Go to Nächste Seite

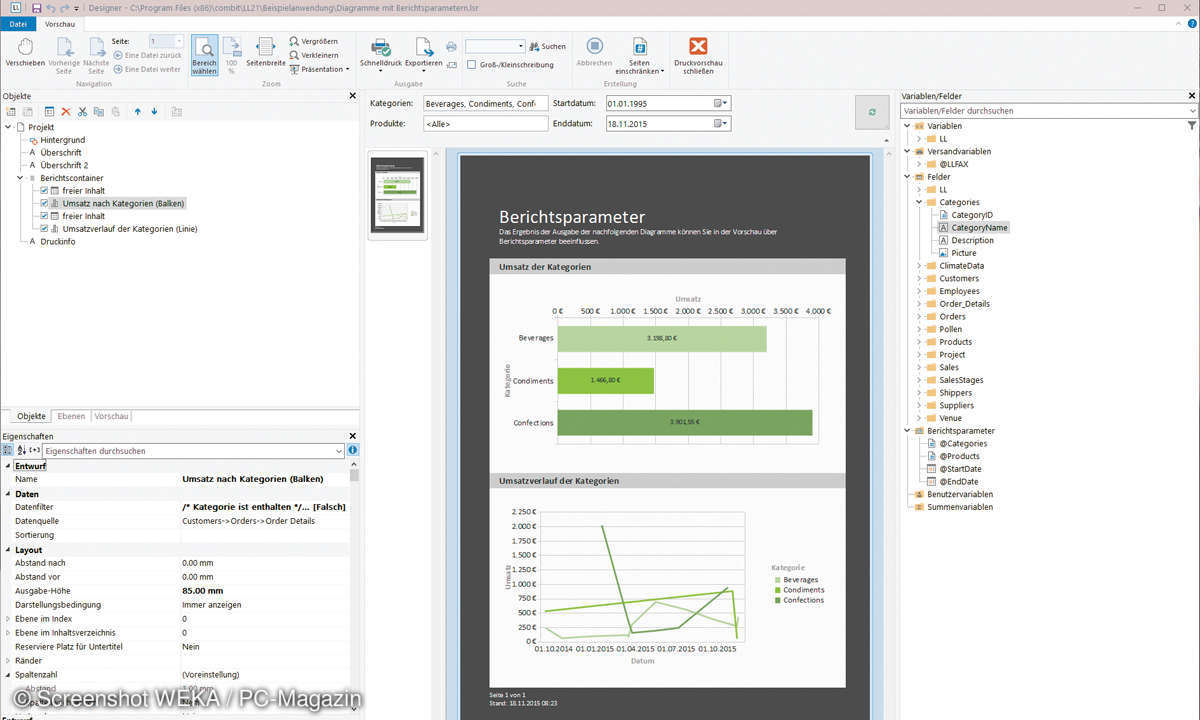pos(96,54)
